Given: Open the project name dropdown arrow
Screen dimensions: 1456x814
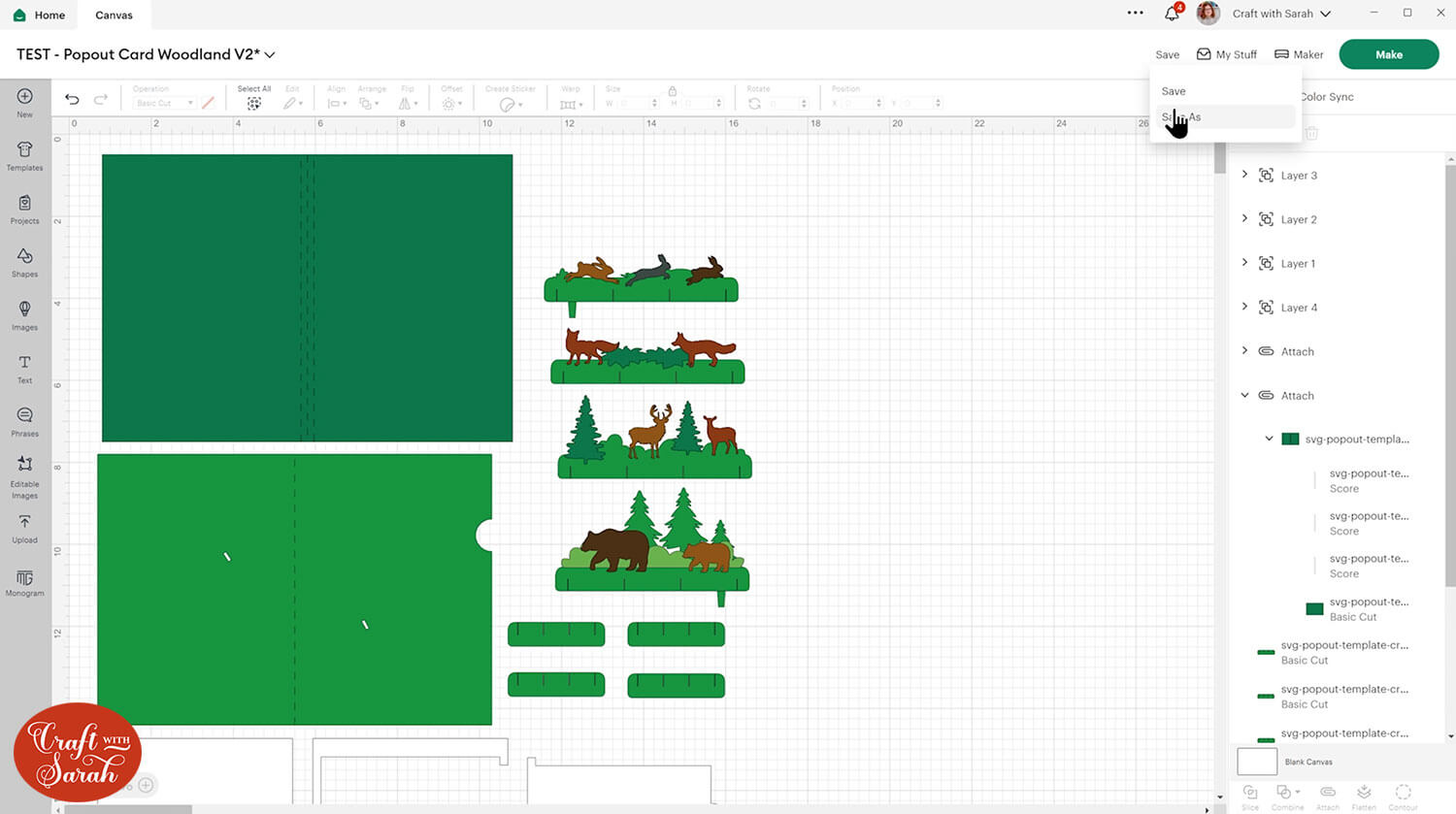Looking at the screenshot, I should (x=270, y=55).
